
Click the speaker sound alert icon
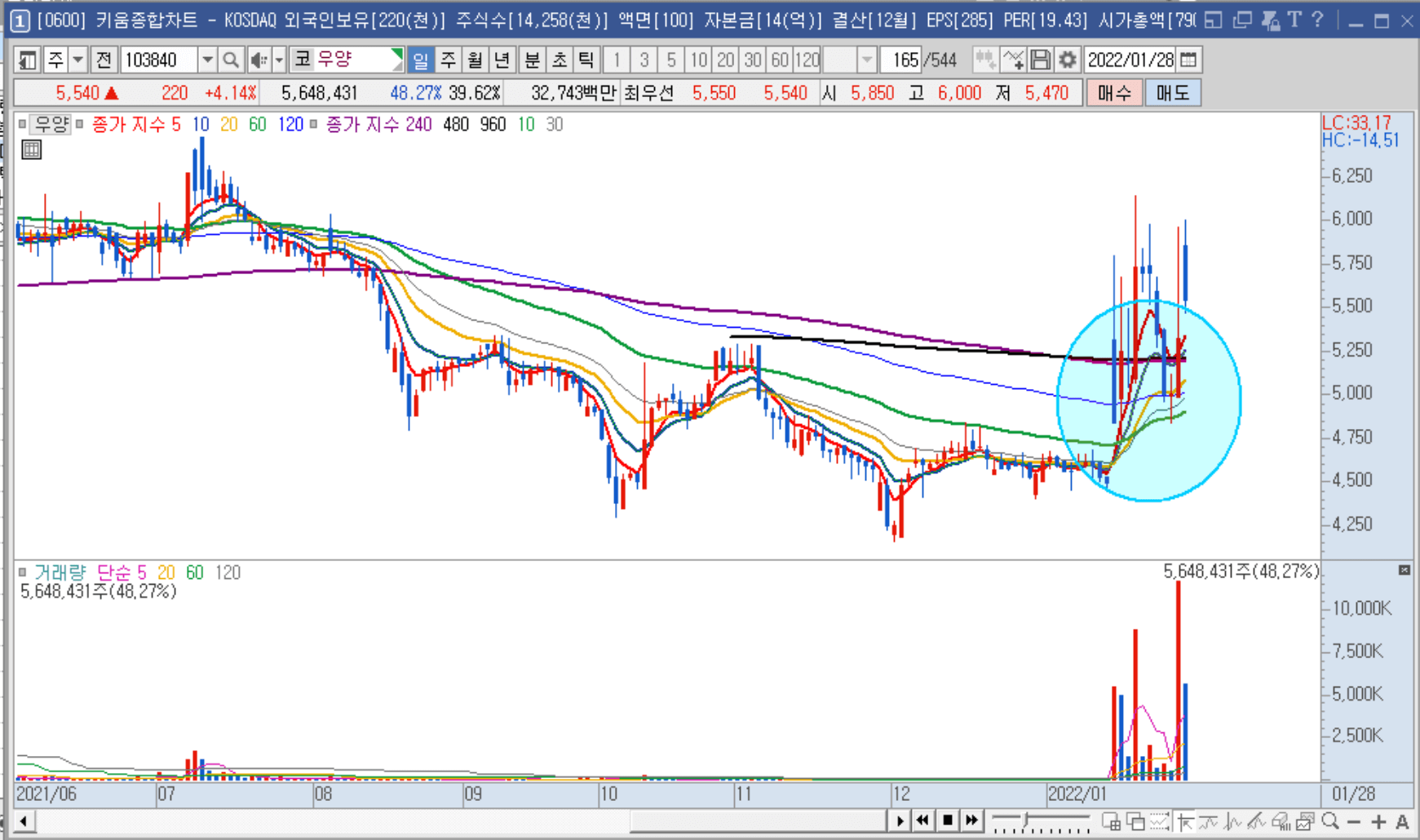click(x=259, y=60)
